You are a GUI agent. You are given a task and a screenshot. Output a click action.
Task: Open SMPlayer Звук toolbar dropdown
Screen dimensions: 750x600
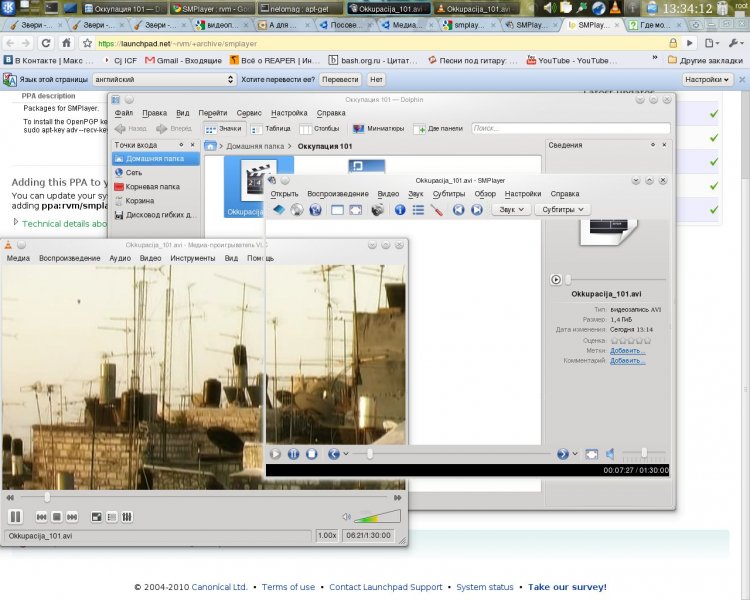[x=511, y=210]
